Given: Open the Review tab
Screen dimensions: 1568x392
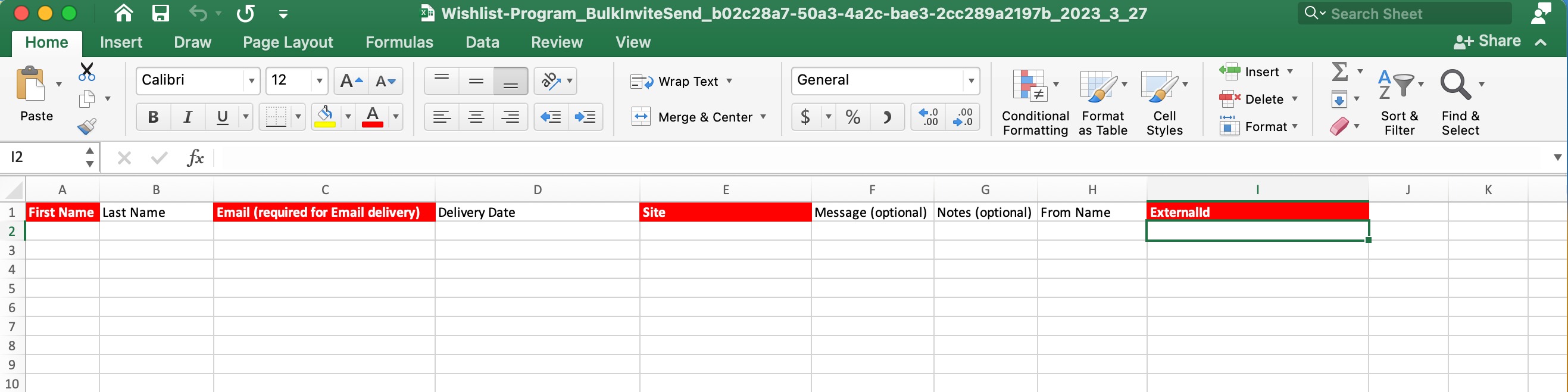Looking at the screenshot, I should 557,42.
